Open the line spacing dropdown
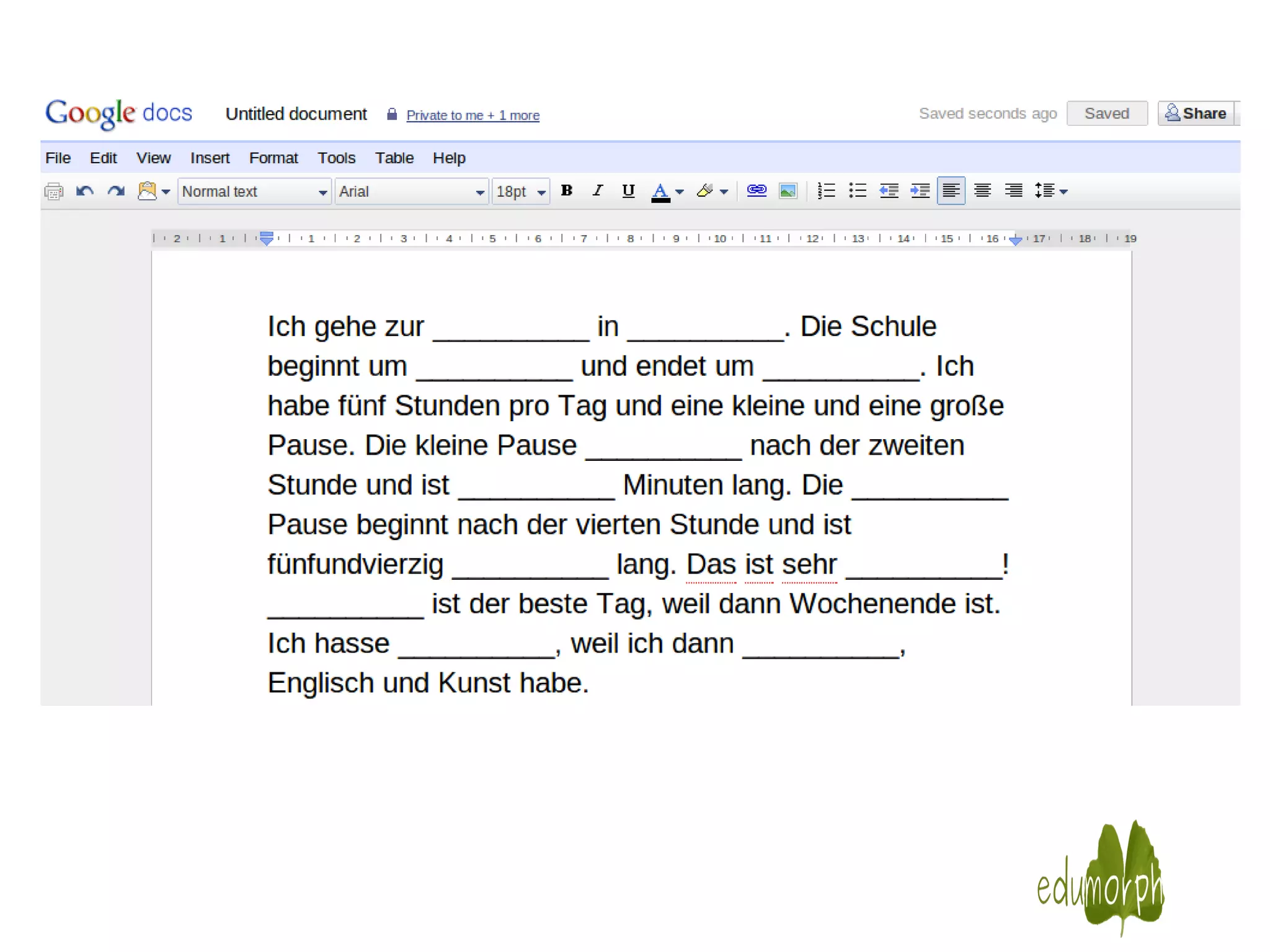This screenshot has height=952, width=1270. (x=1050, y=191)
